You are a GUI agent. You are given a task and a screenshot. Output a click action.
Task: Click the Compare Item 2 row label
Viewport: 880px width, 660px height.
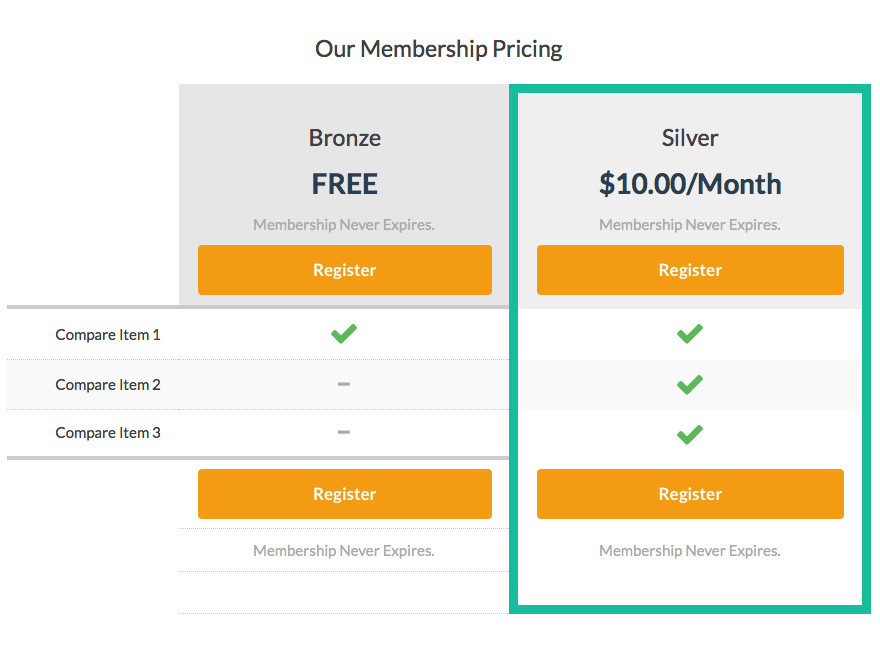coord(108,385)
